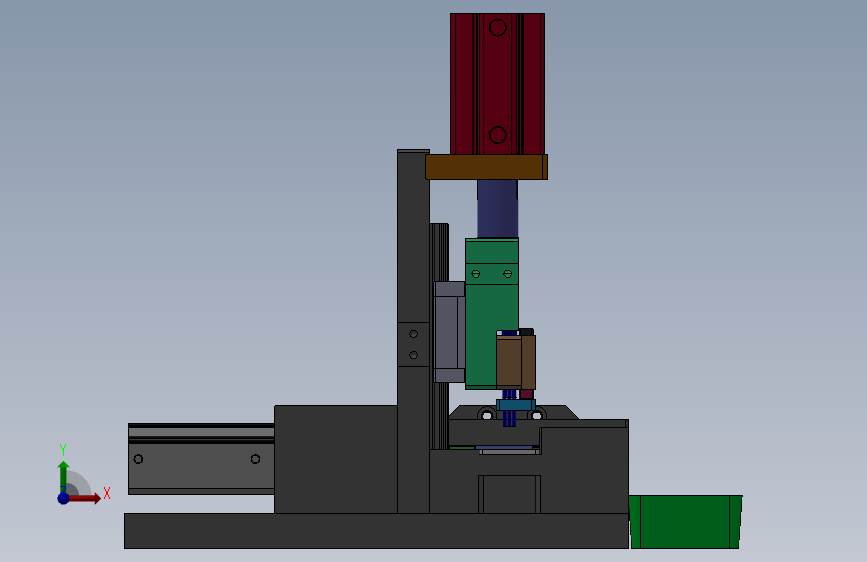Image resolution: width=867 pixels, height=562 pixels.
Task: Select the green slide block
Action: point(492,314)
